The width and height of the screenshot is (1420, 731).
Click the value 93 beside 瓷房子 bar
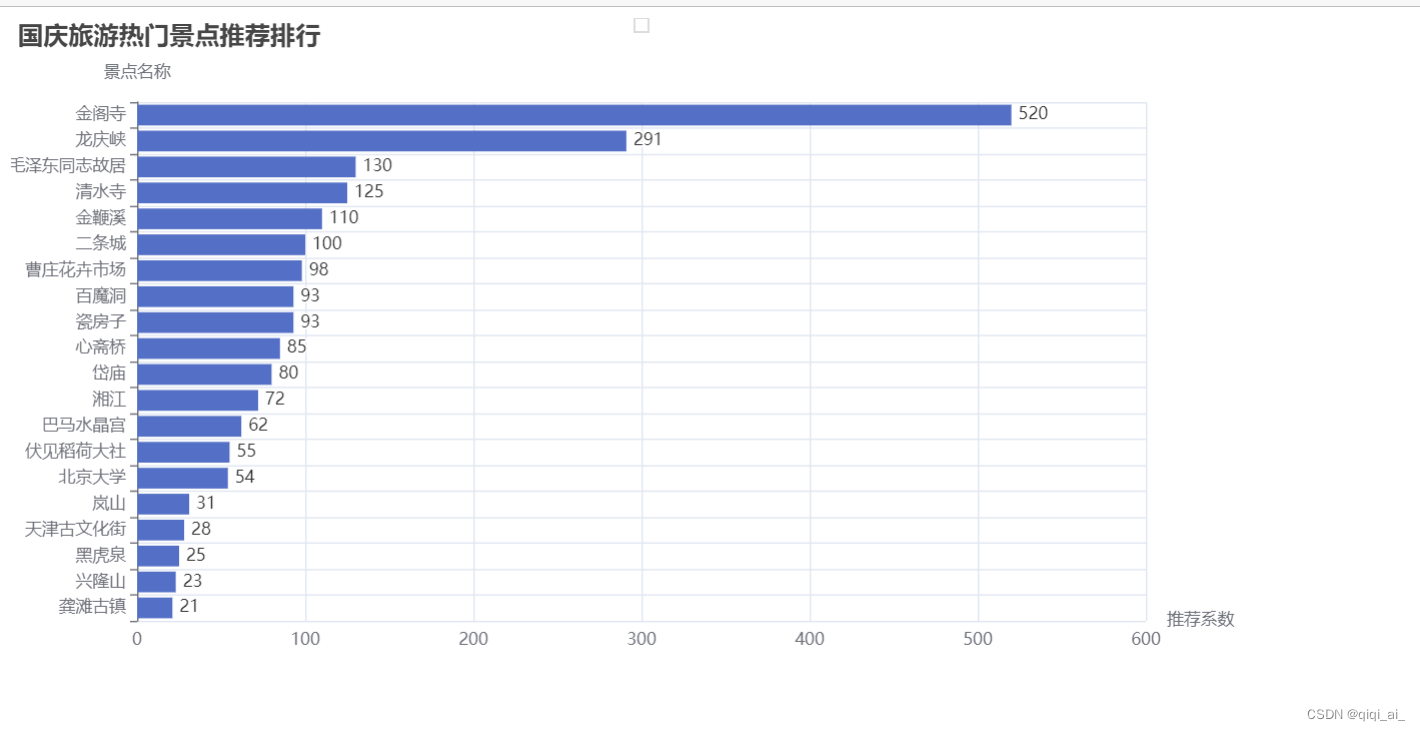point(310,322)
